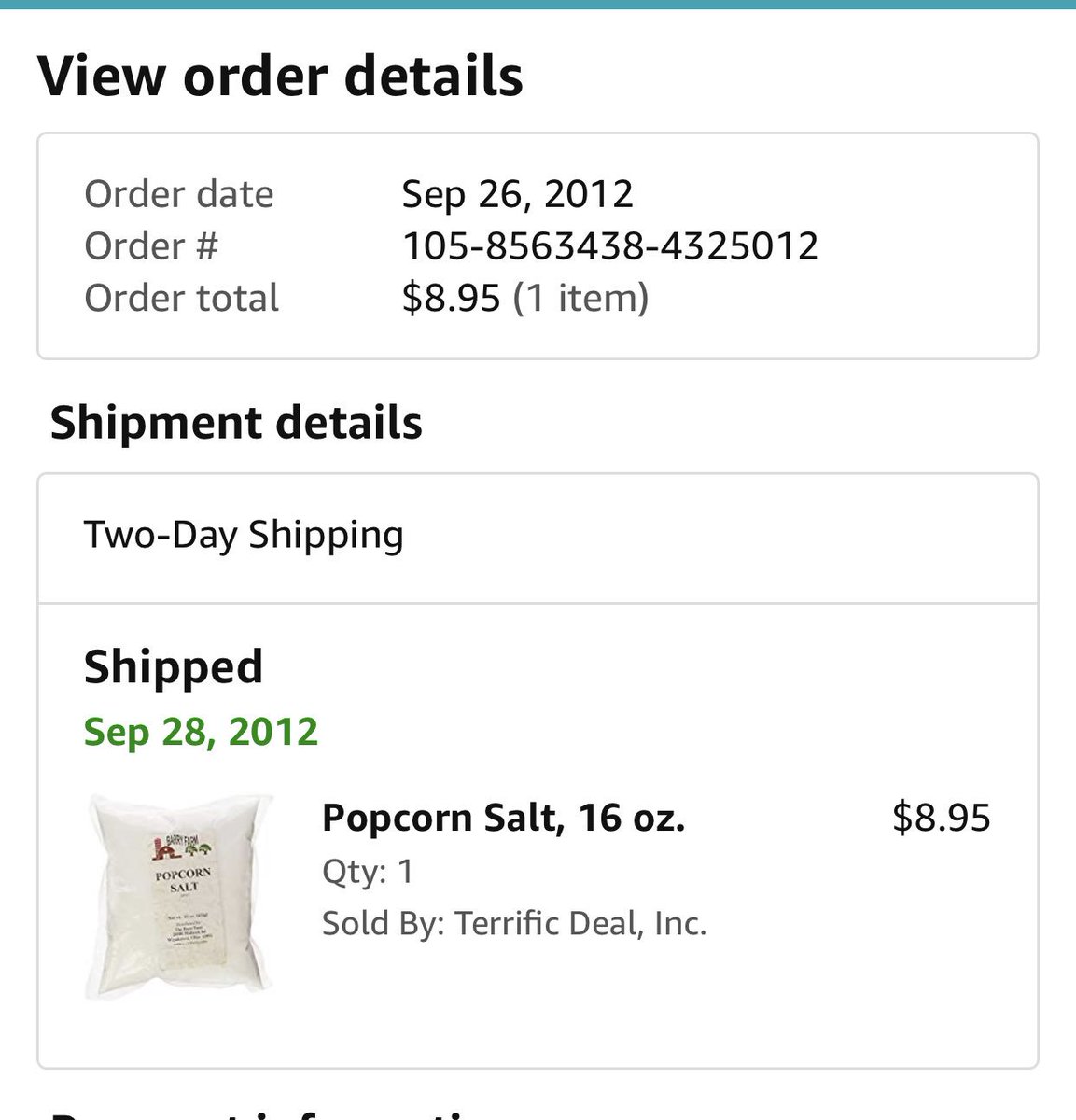Open the Popcorn Salt, 16 oz. product link
The height and width of the screenshot is (1120, 1076).
click(503, 819)
